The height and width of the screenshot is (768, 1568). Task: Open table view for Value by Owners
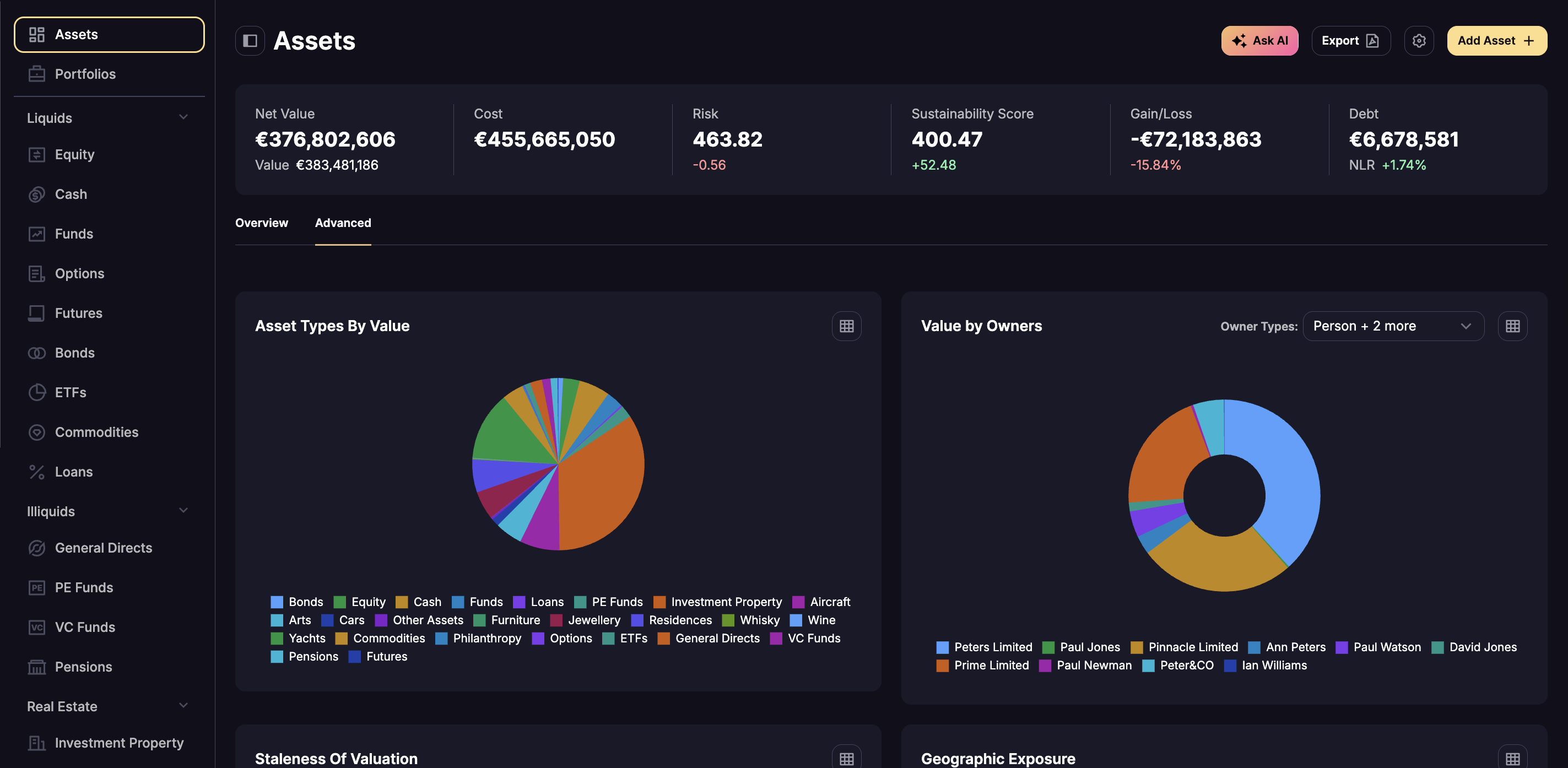(1512, 326)
